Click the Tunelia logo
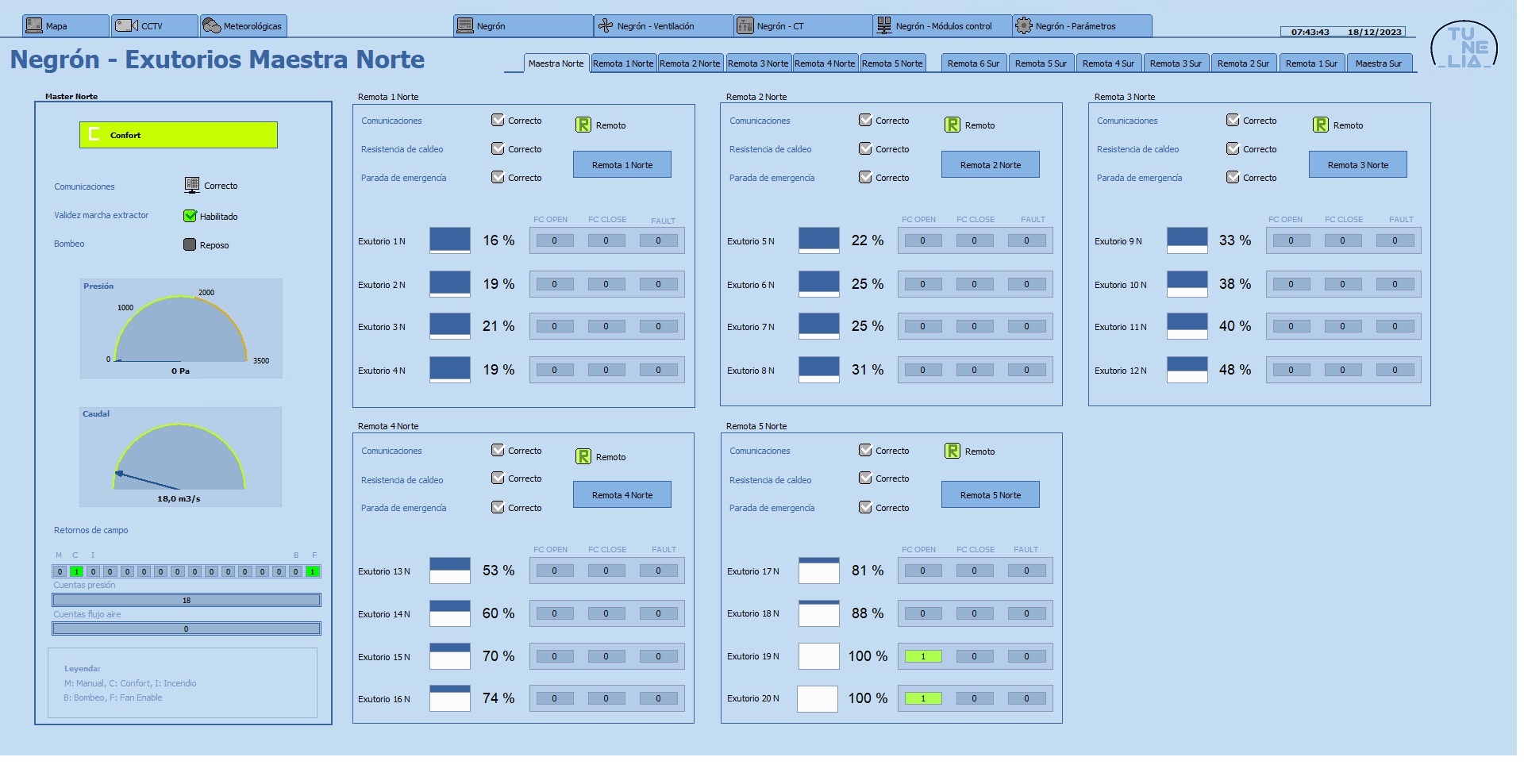 1464,46
